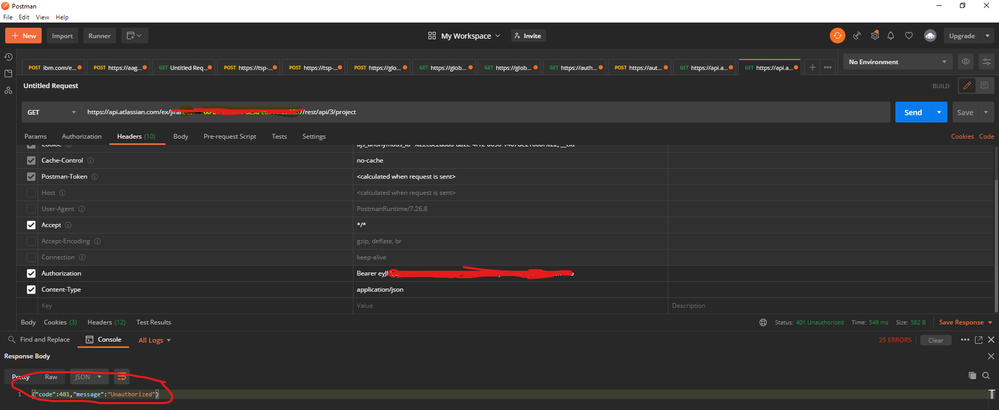Open comments icon beside Build
The width and height of the screenshot is (999, 410).
click(x=984, y=85)
